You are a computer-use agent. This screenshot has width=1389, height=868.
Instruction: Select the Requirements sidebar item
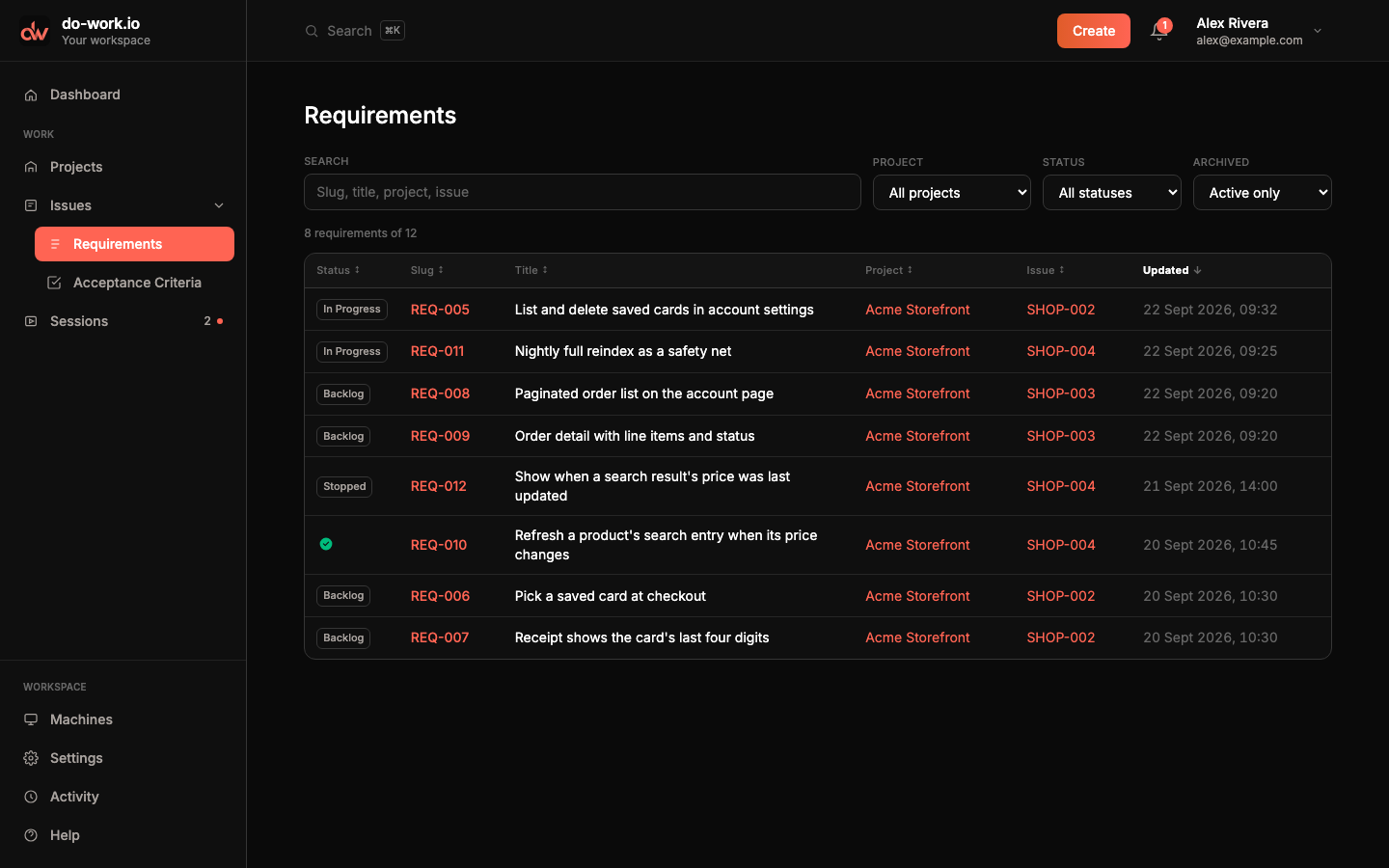(135, 244)
